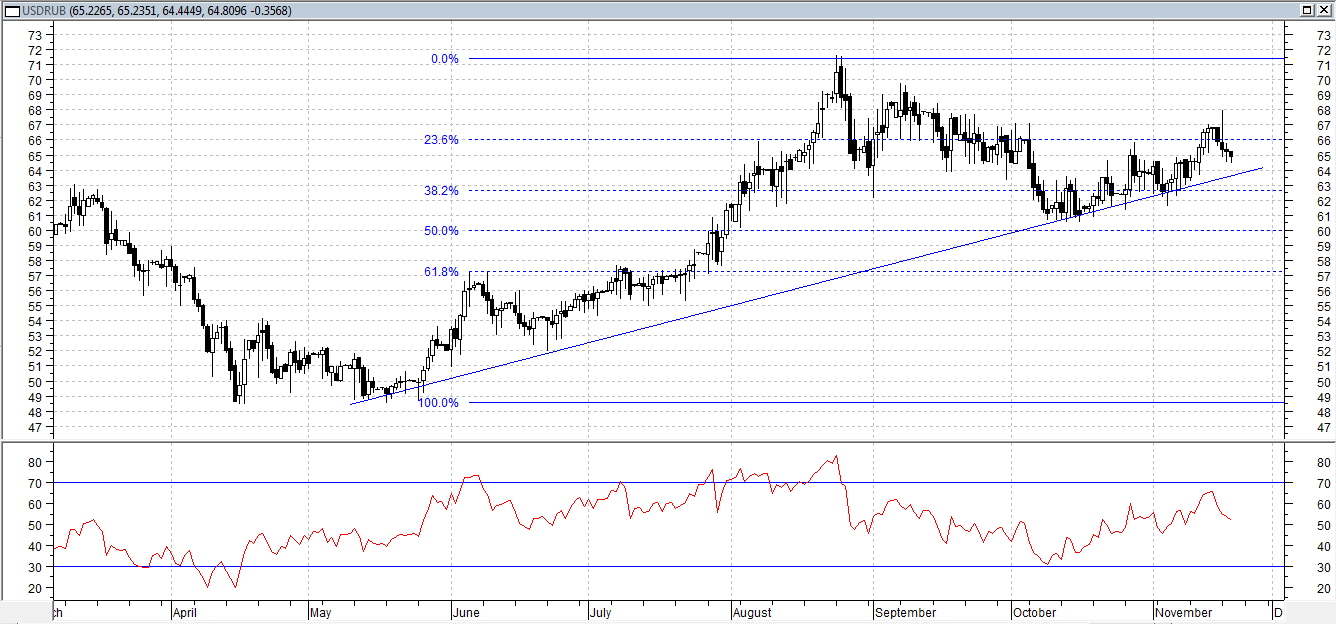Maximize the USDRUB chart window

[x=1307, y=9]
